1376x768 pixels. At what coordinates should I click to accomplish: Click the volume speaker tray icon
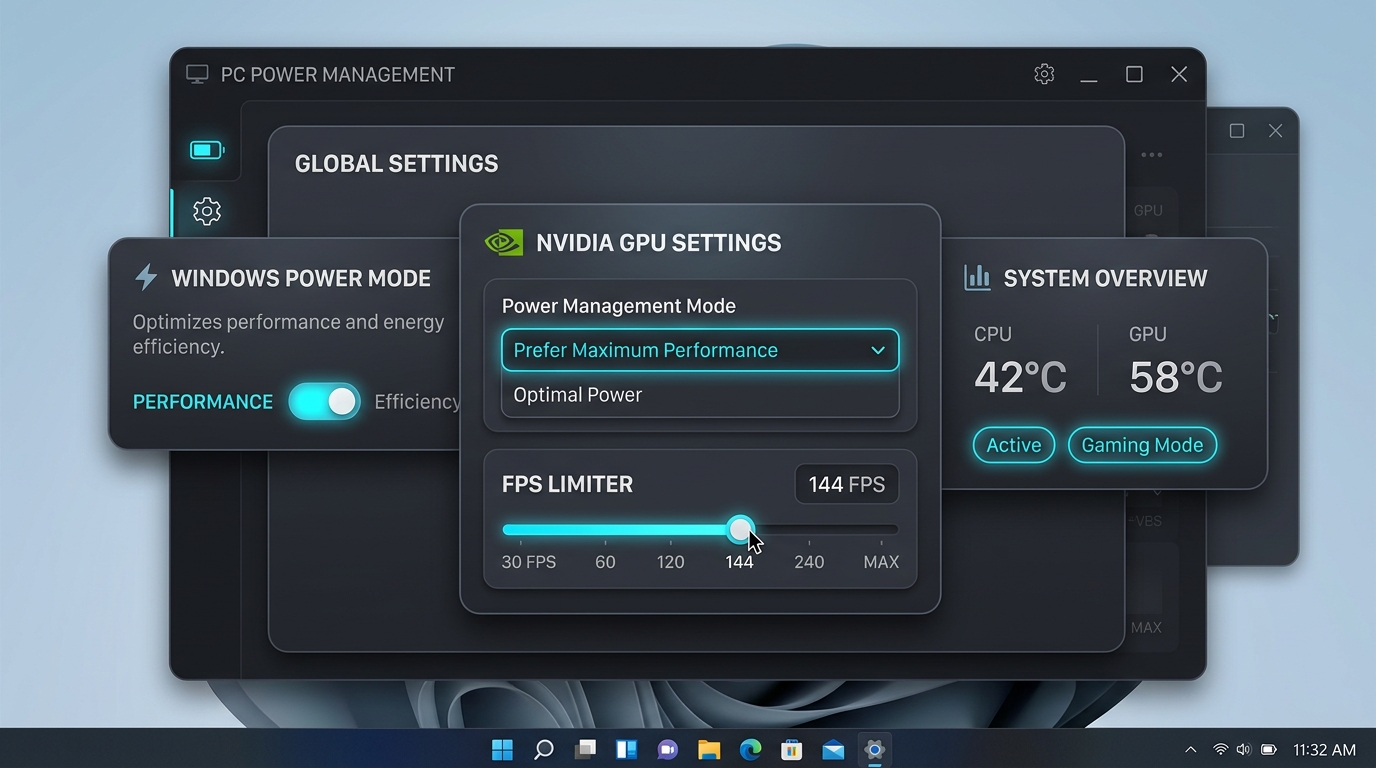[x=1243, y=749]
